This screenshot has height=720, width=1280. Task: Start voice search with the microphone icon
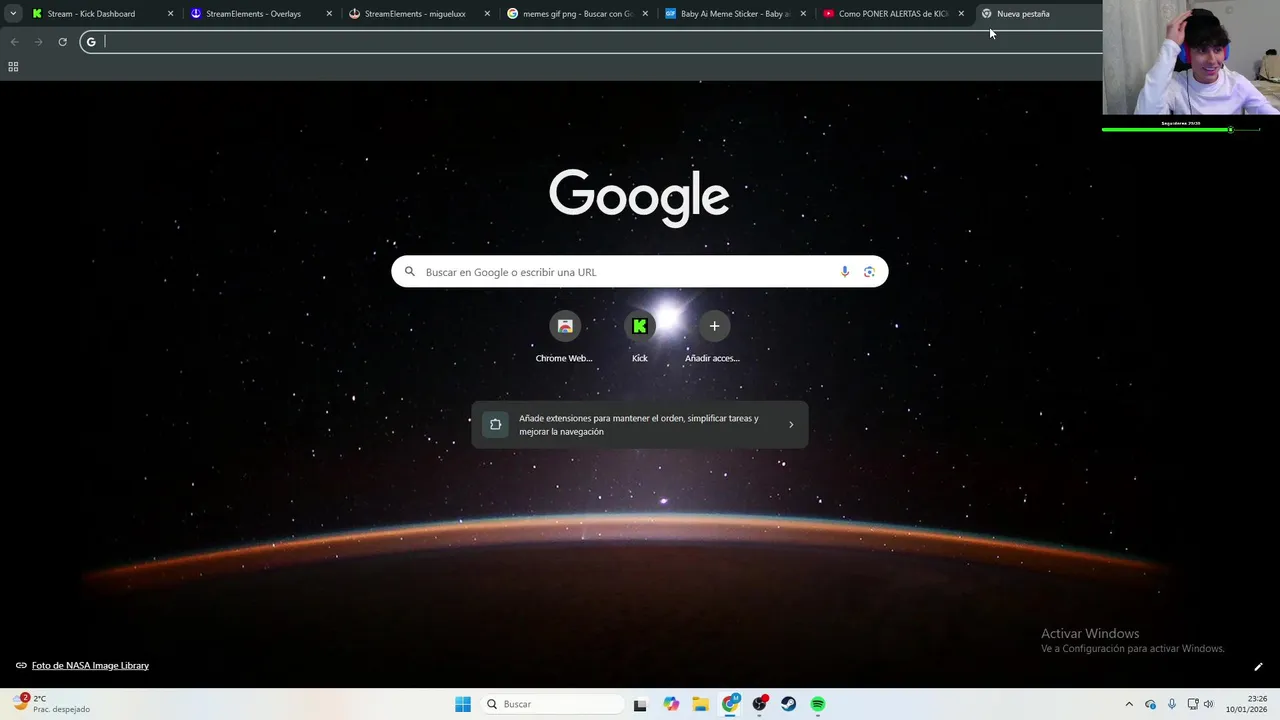(845, 272)
